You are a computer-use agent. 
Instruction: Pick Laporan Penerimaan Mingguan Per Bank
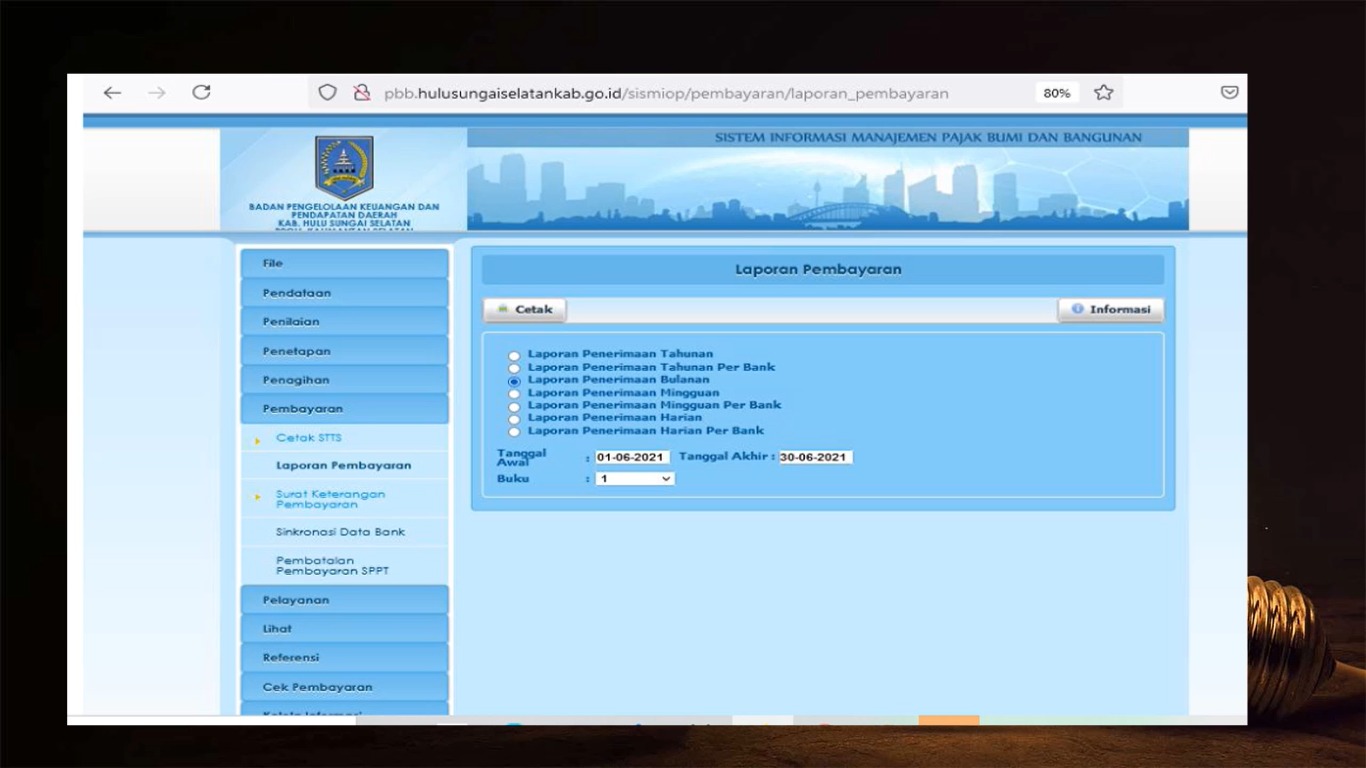[x=514, y=407]
